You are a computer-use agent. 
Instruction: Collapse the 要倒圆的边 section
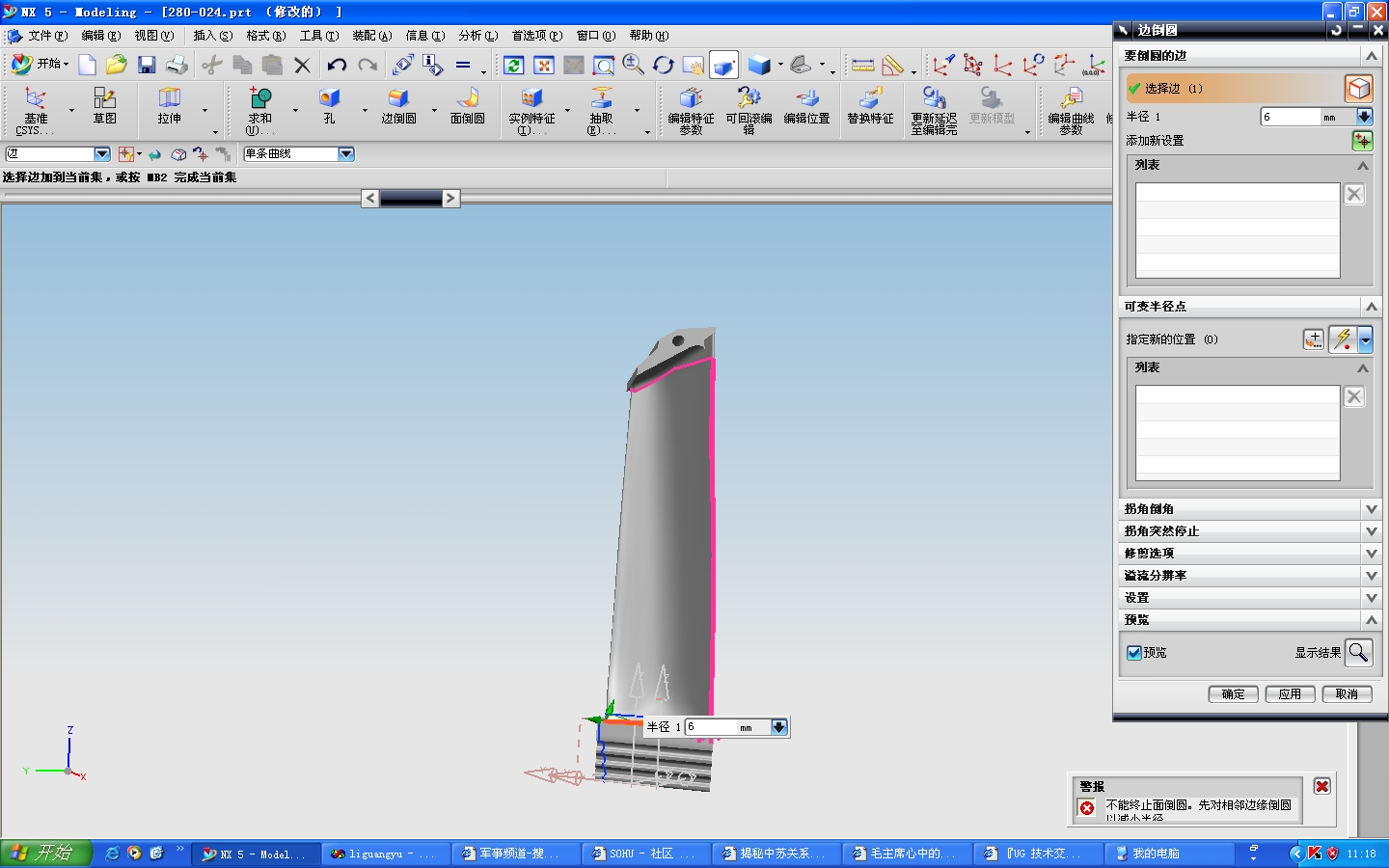tap(1371, 56)
